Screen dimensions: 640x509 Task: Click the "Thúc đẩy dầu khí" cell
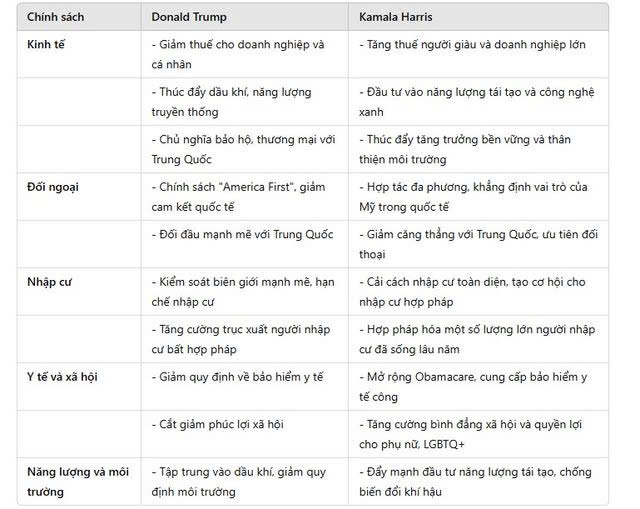[x=231, y=102]
